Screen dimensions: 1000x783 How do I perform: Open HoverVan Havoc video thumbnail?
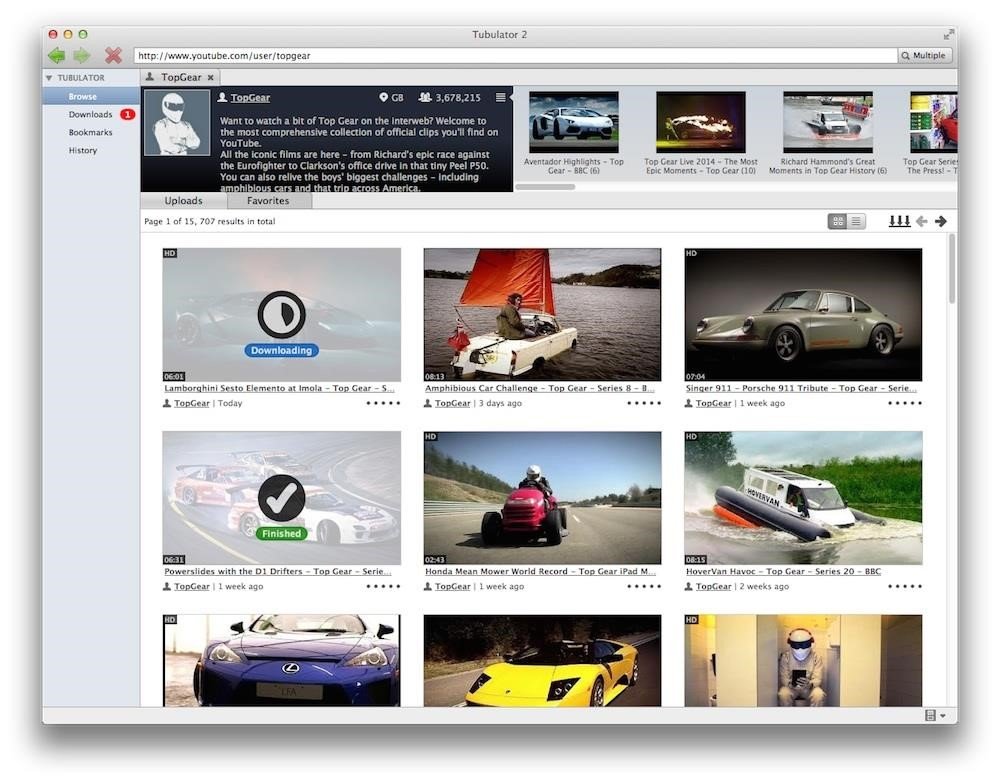(803, 498)
